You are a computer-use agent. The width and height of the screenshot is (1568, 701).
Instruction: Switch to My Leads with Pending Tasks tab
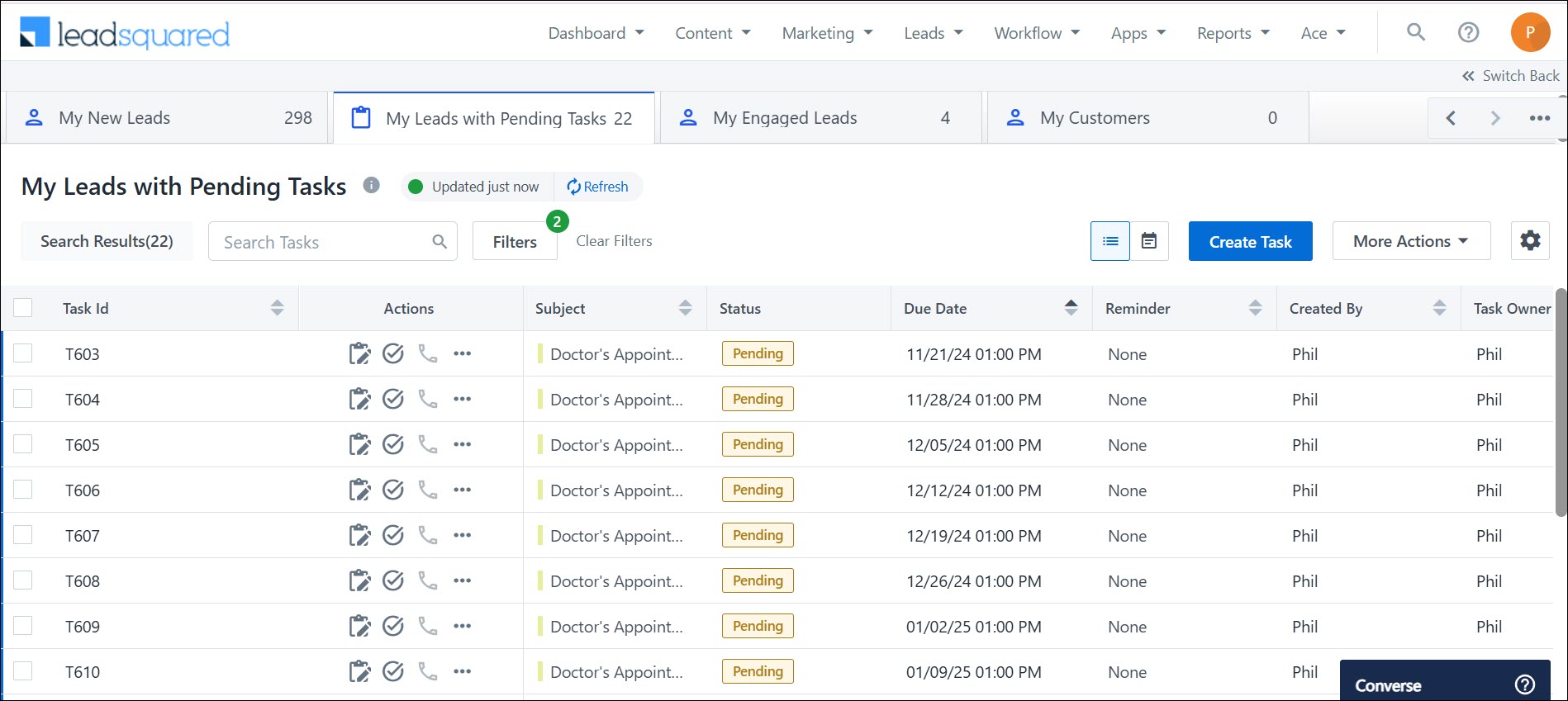point(494,118)
